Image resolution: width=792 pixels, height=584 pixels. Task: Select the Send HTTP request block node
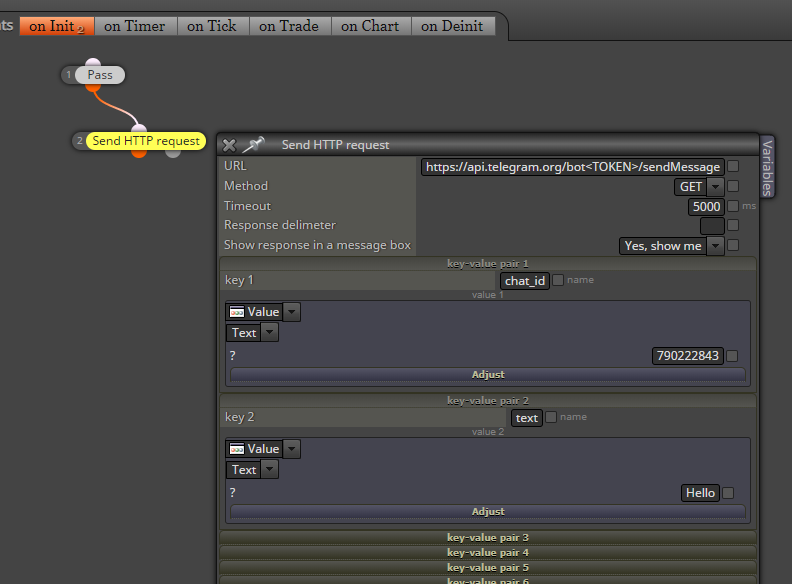pyautogui.click(x=146, y=140)
